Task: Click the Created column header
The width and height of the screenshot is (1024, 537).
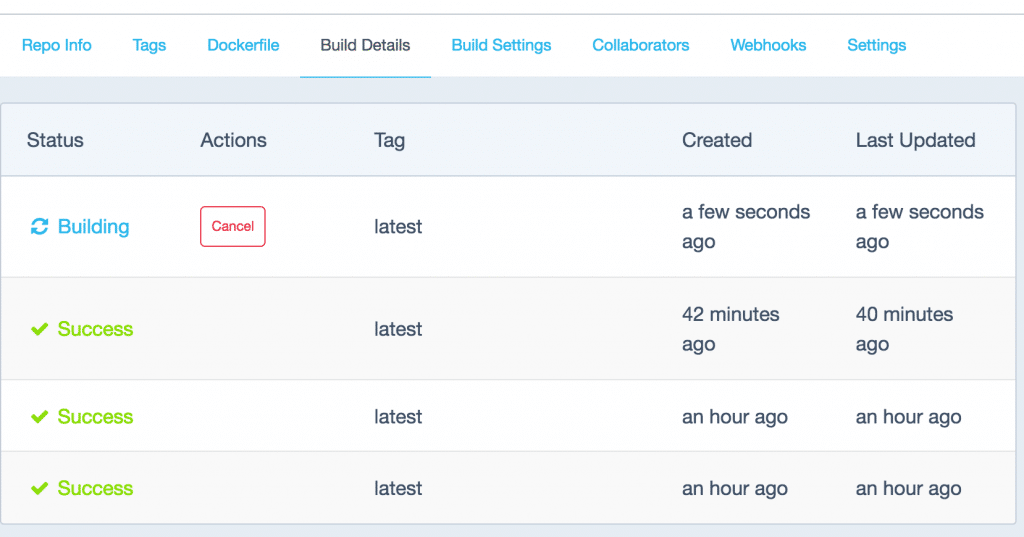Action: [717, 140]
